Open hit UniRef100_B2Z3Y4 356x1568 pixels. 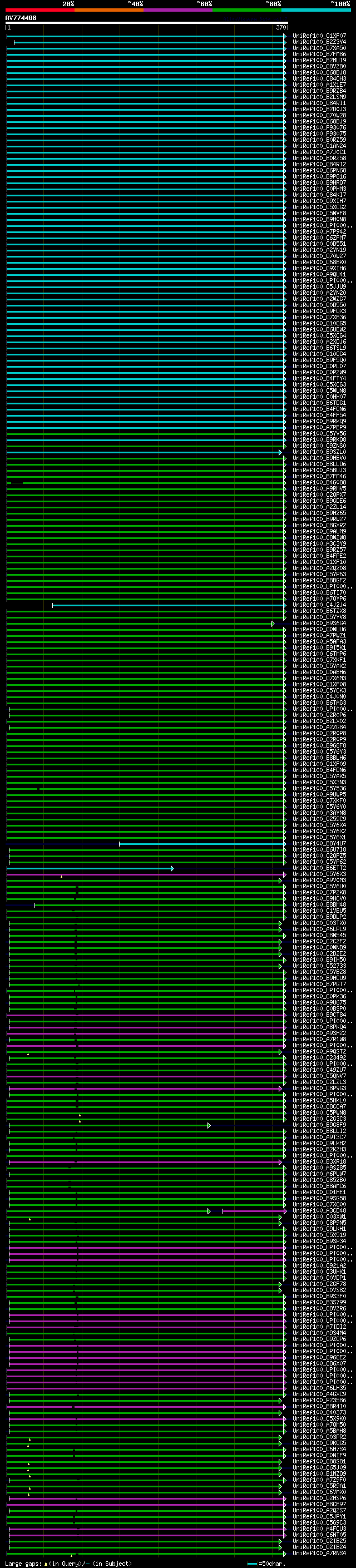point(319,42)
